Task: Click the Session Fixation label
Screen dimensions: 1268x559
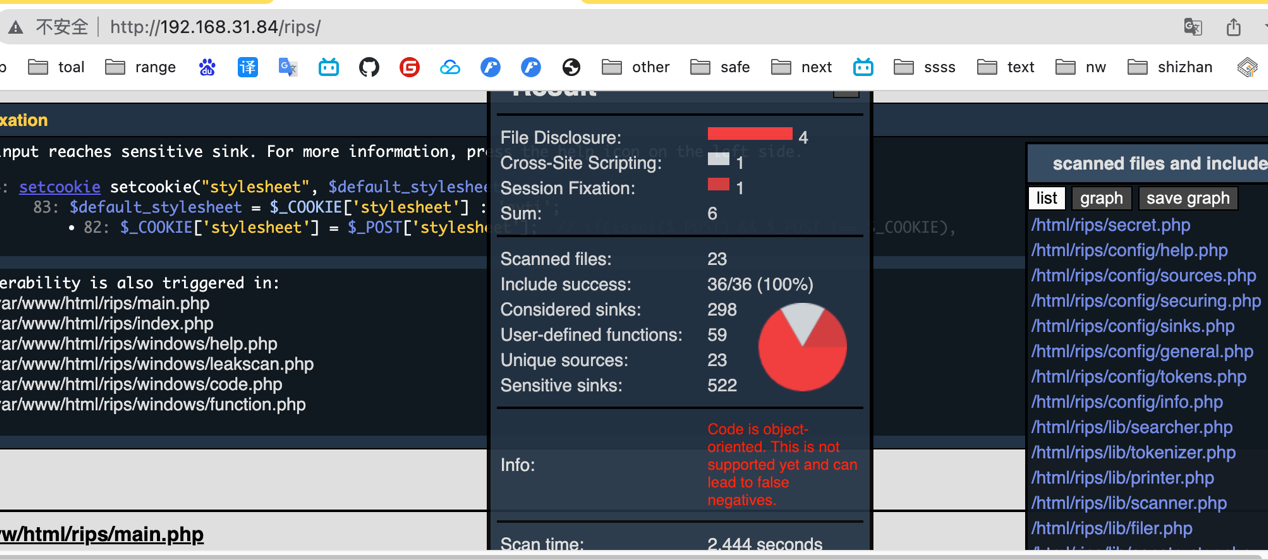Action: pyautogui.click(x=566, y=188)
